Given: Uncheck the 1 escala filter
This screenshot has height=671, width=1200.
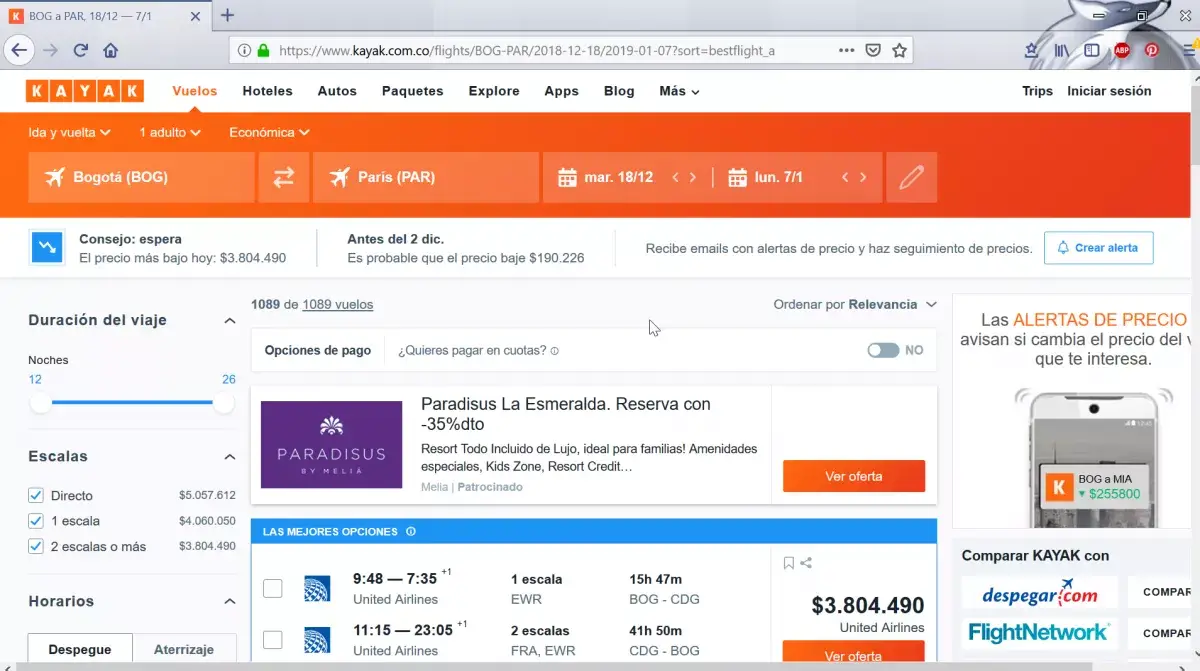Looking at the screenshot, I should pyautogui.click(x=36, y=521).
